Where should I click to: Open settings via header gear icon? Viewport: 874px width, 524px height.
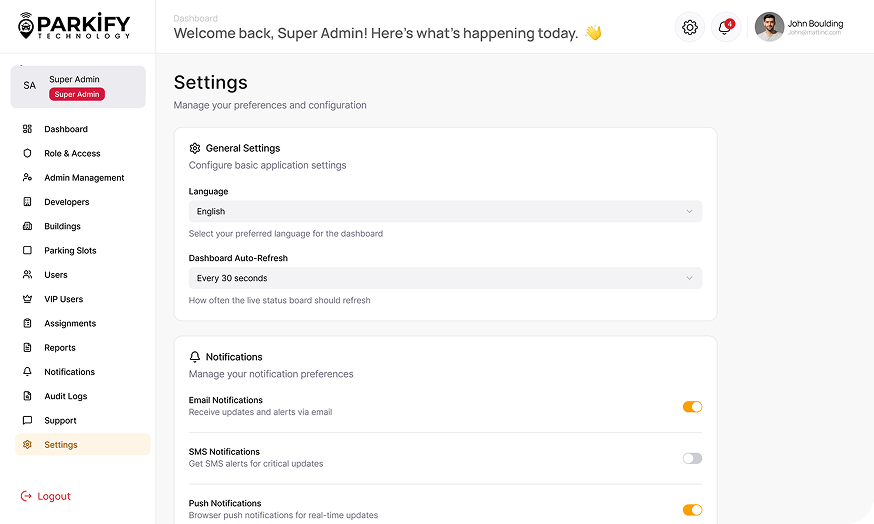tap(689, 28)
